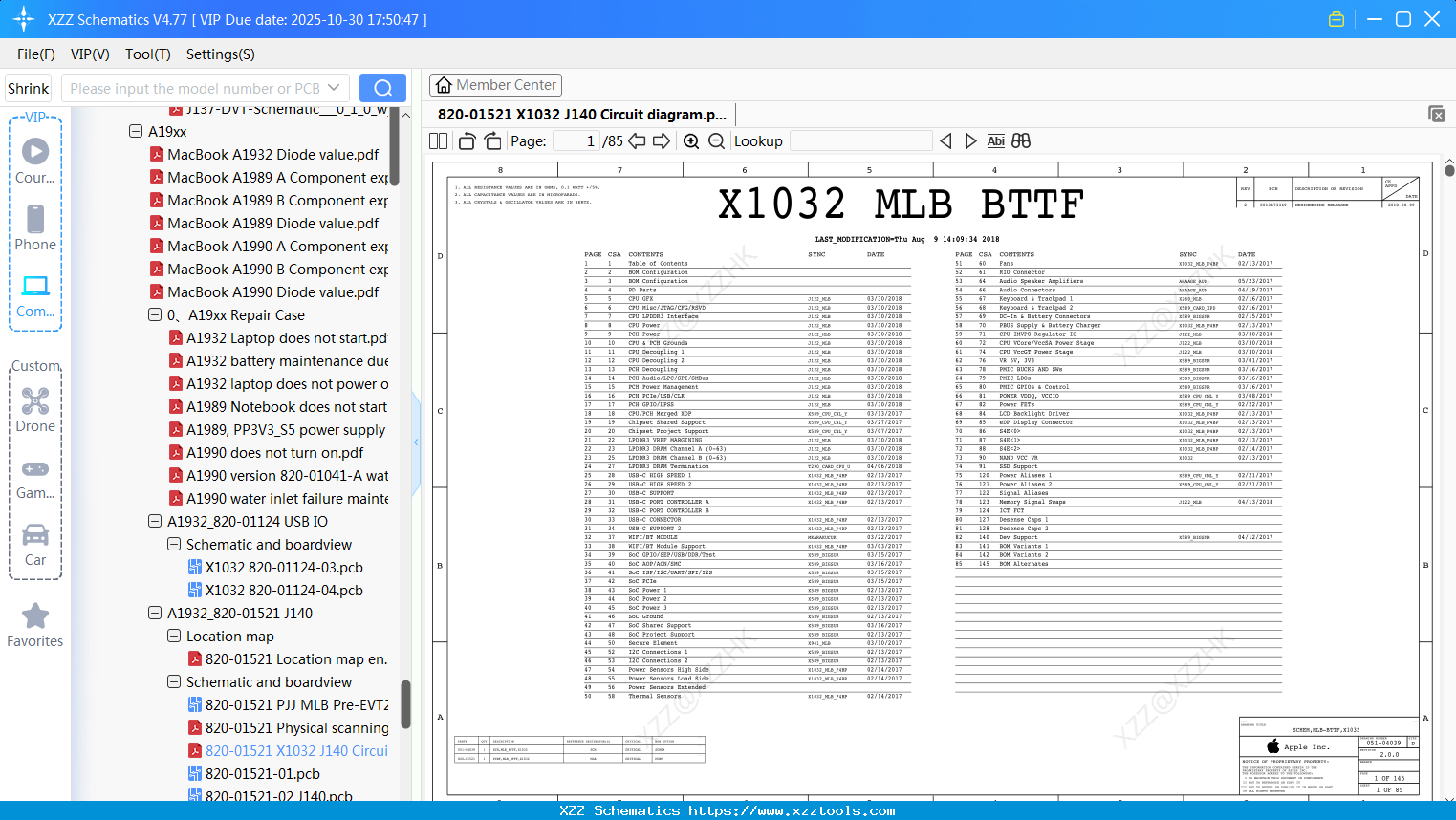Image resolution: width=1456 pixels, height=820 pixels.
Task: Click the binoculars find icon
Action: coord(1021,140)
